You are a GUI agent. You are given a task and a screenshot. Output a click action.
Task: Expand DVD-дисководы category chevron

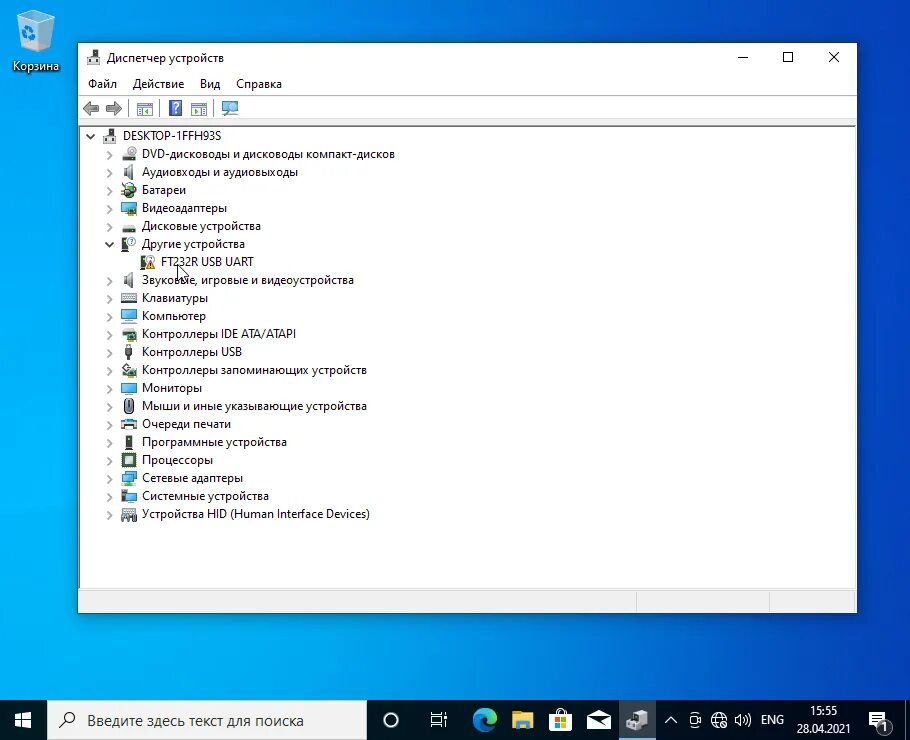(109, 154)
